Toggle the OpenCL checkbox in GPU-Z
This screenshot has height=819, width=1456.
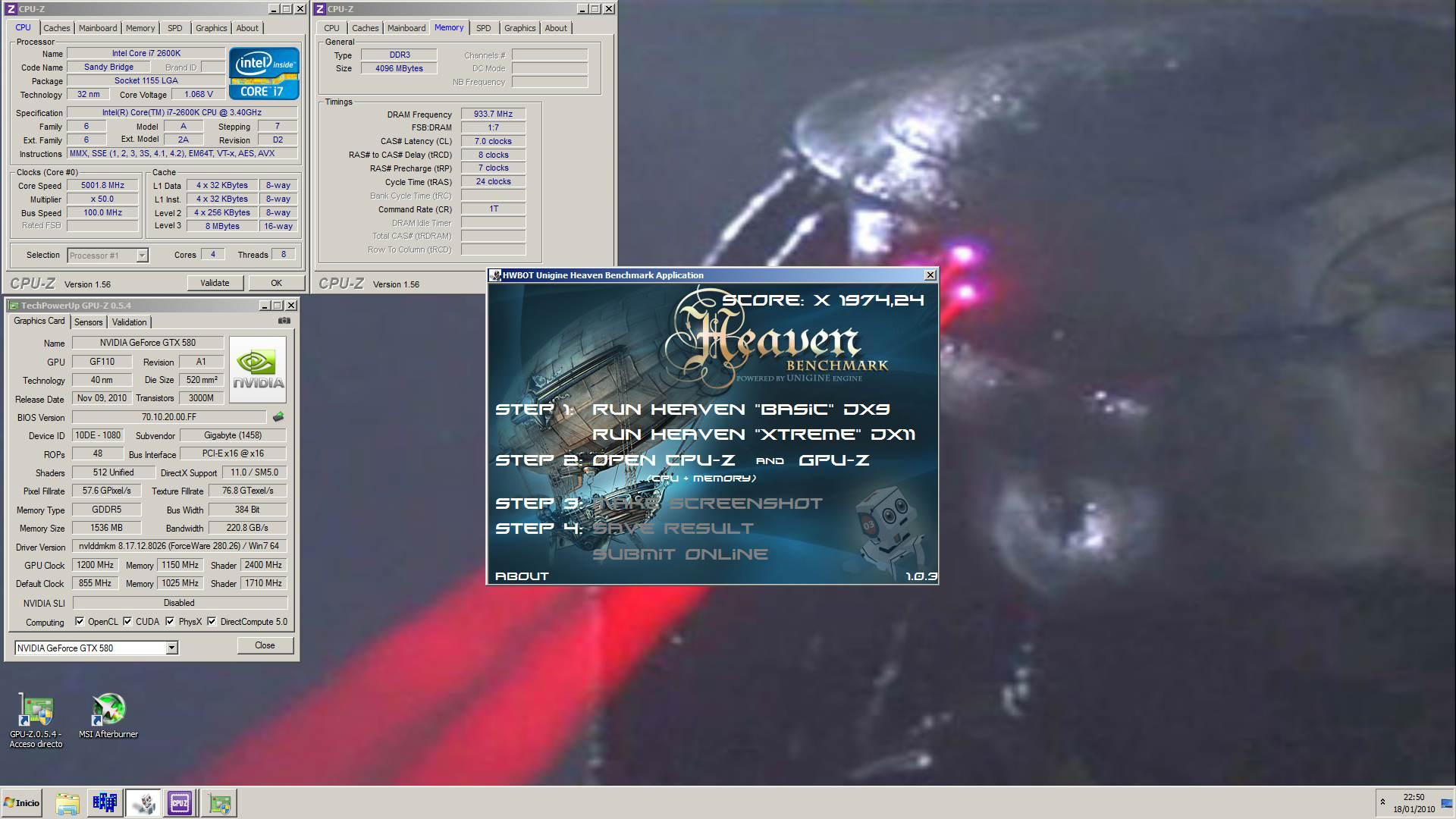click(x=80, y=621)
